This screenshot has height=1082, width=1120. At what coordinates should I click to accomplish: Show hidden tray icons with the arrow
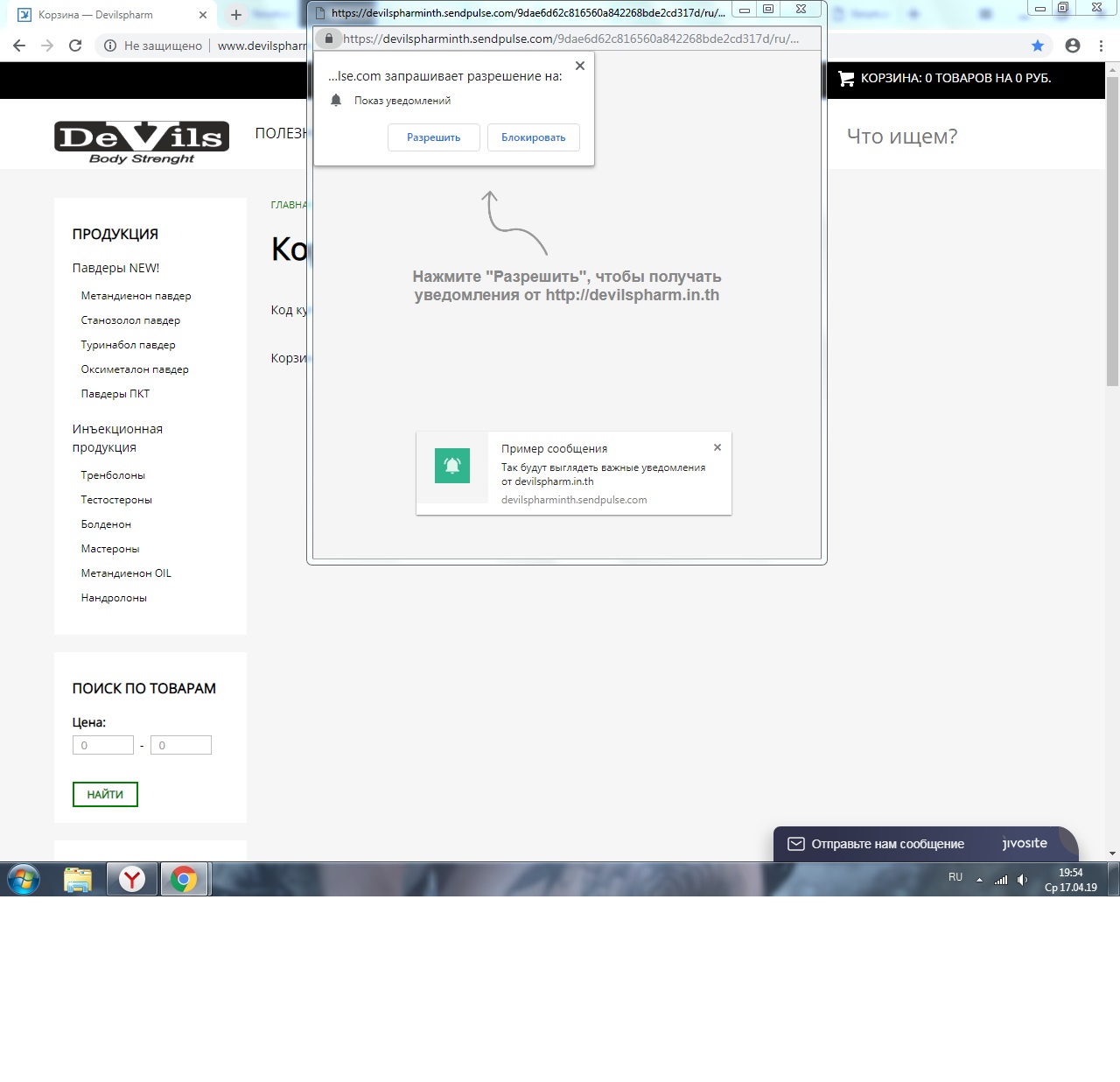tap(979, 880)
